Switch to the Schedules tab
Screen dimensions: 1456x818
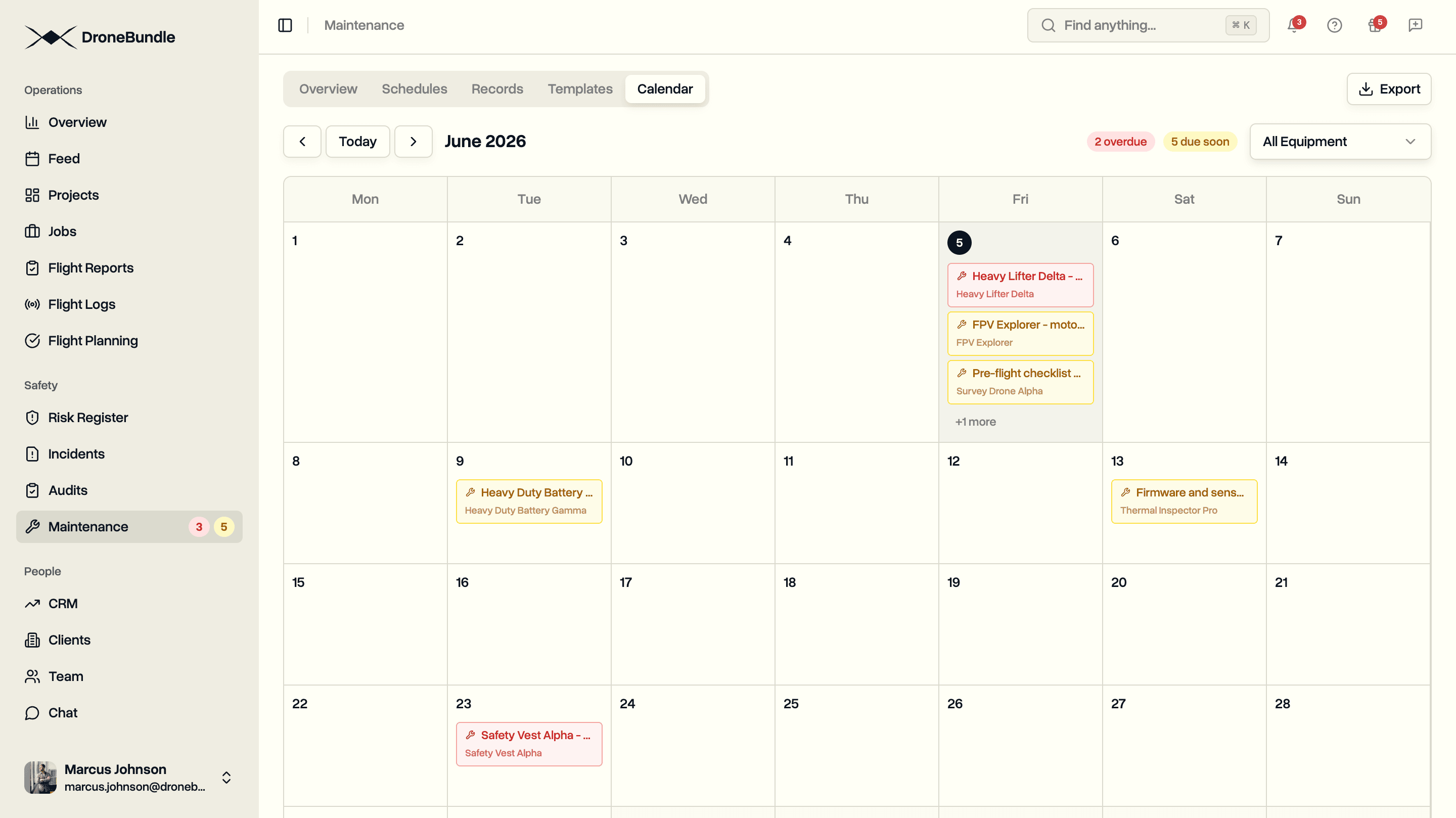coord(415,89)
